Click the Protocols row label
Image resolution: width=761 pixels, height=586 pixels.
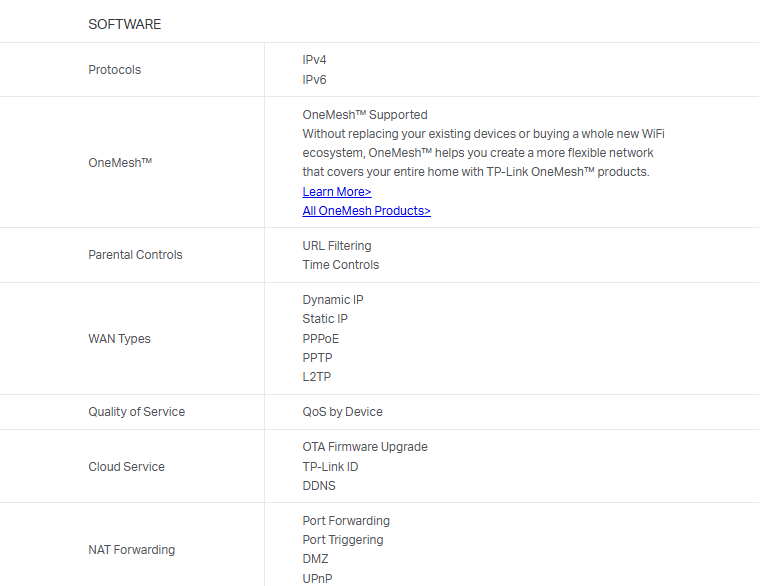pyautogui.click(x=115, y=70)
